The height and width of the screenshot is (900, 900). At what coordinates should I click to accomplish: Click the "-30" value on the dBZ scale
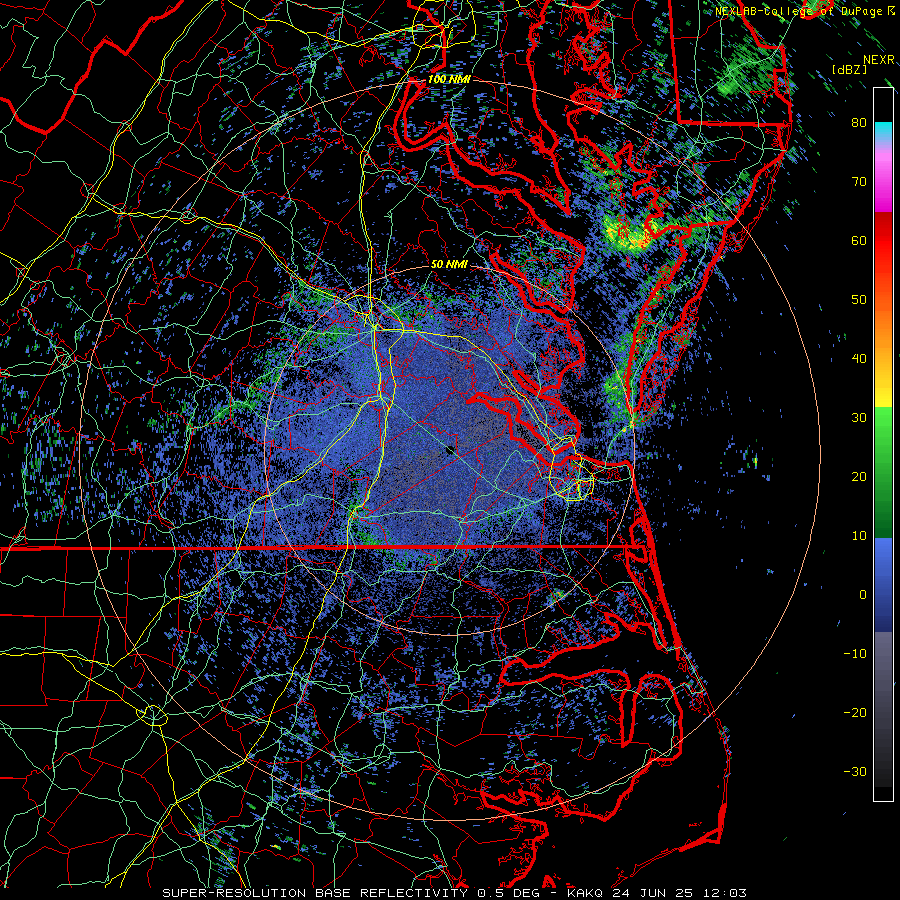pyautogui.click(x=855, y=771)
